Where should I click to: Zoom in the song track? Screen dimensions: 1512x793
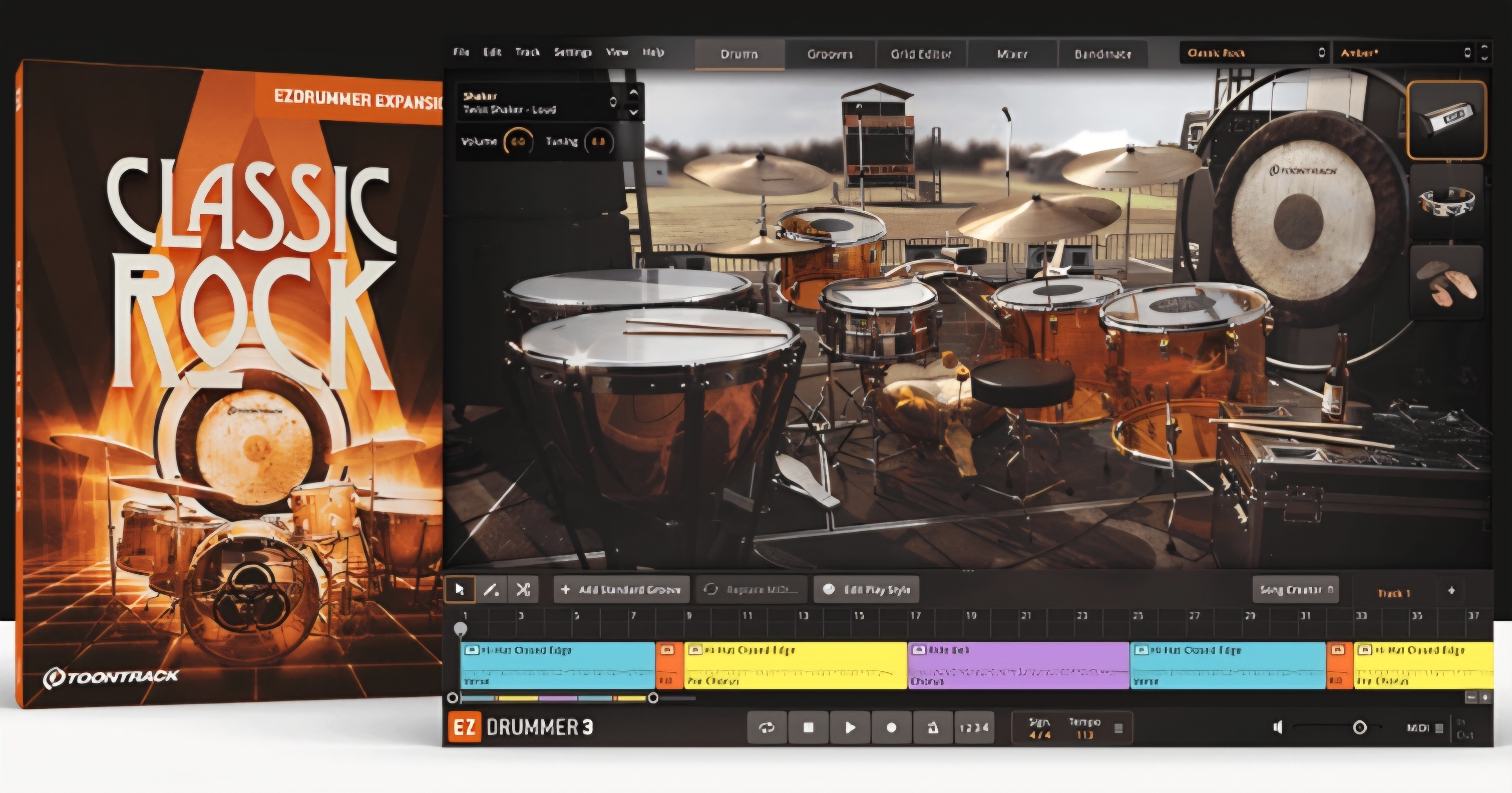click(x=1485, y=697)
